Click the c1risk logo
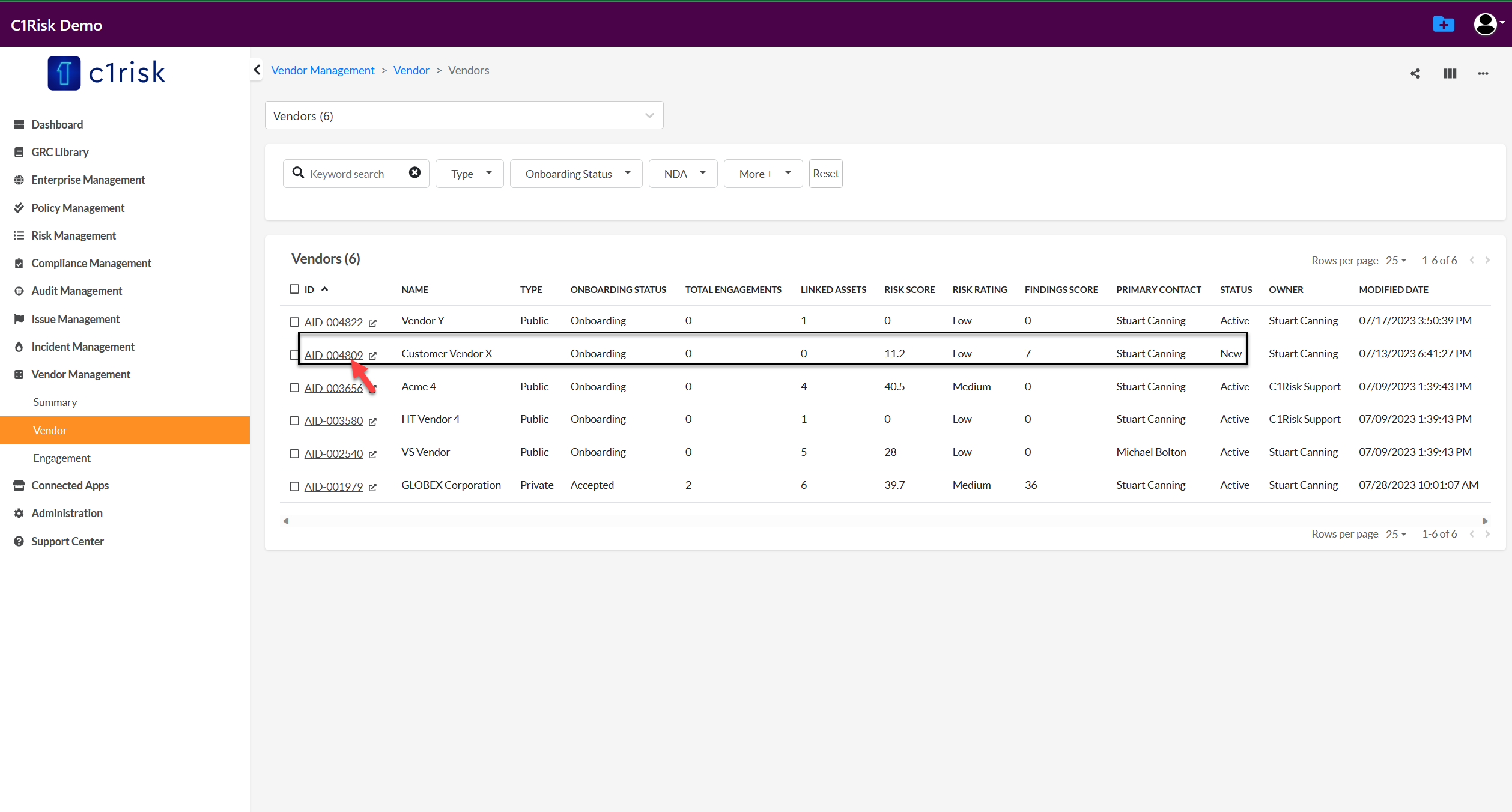This screenshot has width=1512, height=812. tap(107, 73)
